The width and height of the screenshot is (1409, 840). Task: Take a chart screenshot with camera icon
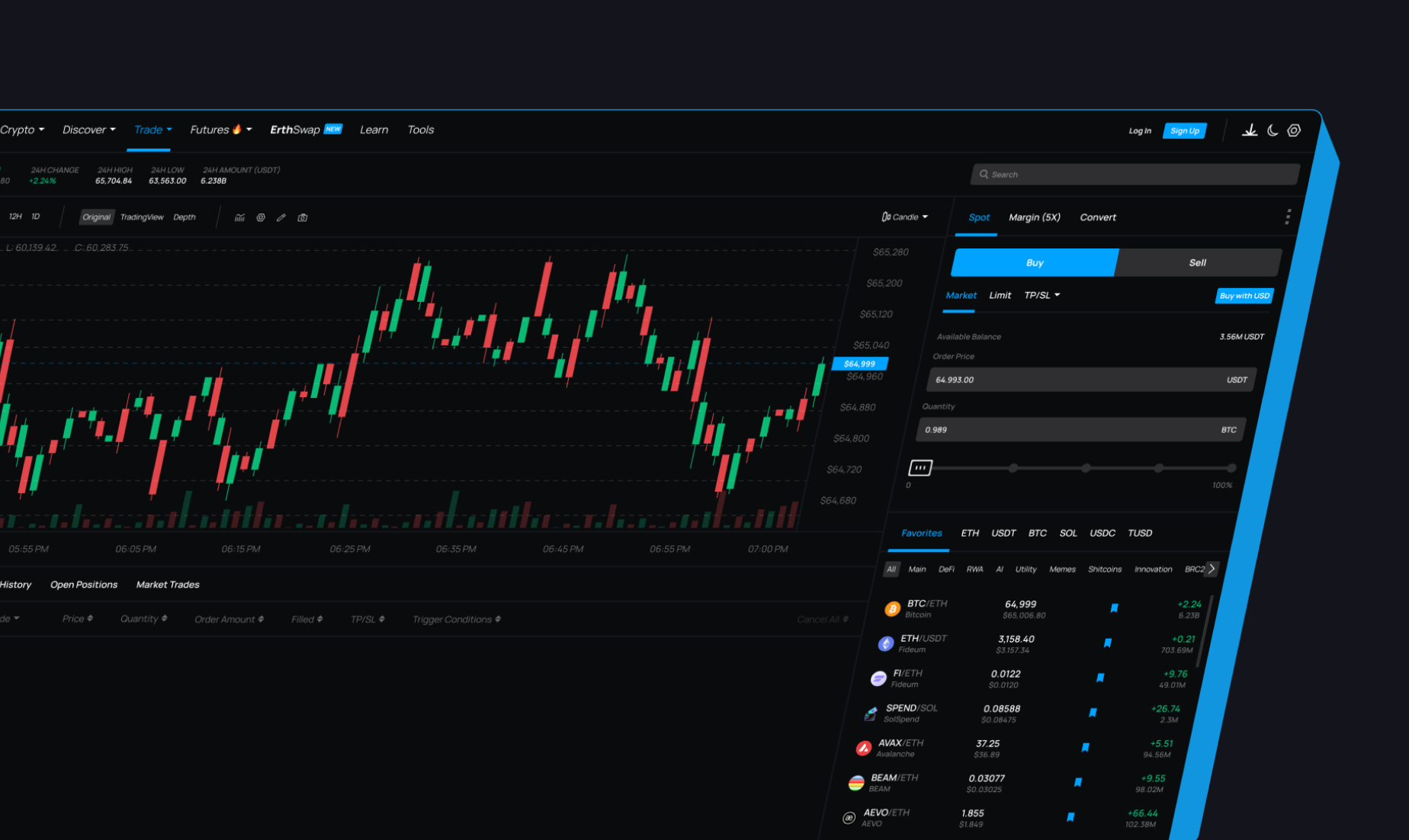coord(302,217)
